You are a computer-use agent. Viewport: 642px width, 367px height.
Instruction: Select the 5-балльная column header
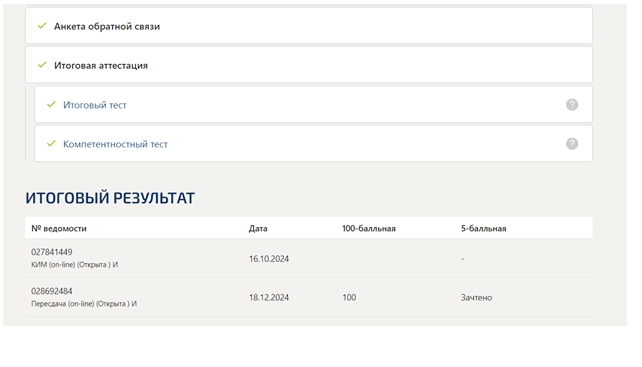pos(484,229)
